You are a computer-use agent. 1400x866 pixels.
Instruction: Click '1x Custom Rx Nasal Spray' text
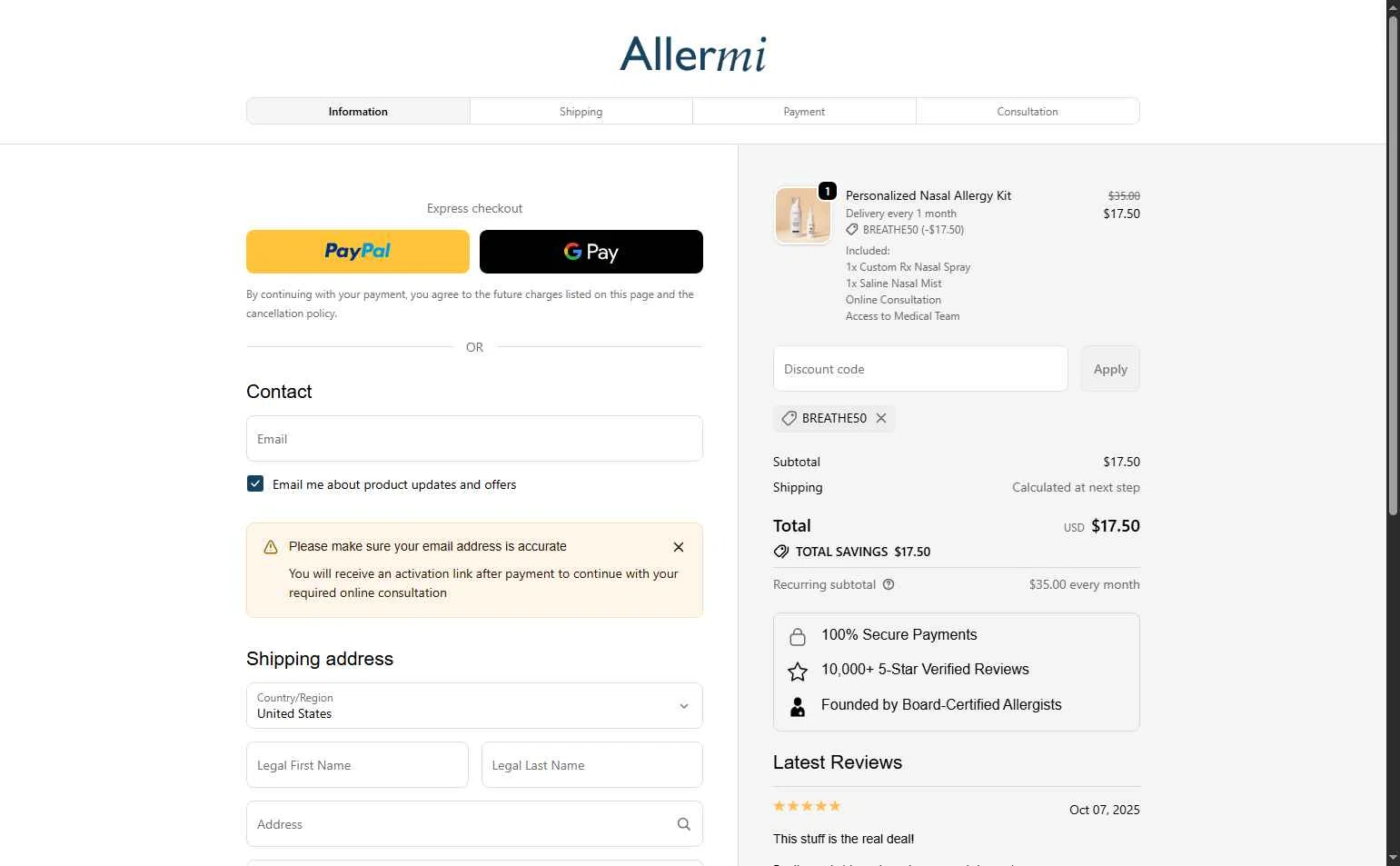(x=909, y=267)
